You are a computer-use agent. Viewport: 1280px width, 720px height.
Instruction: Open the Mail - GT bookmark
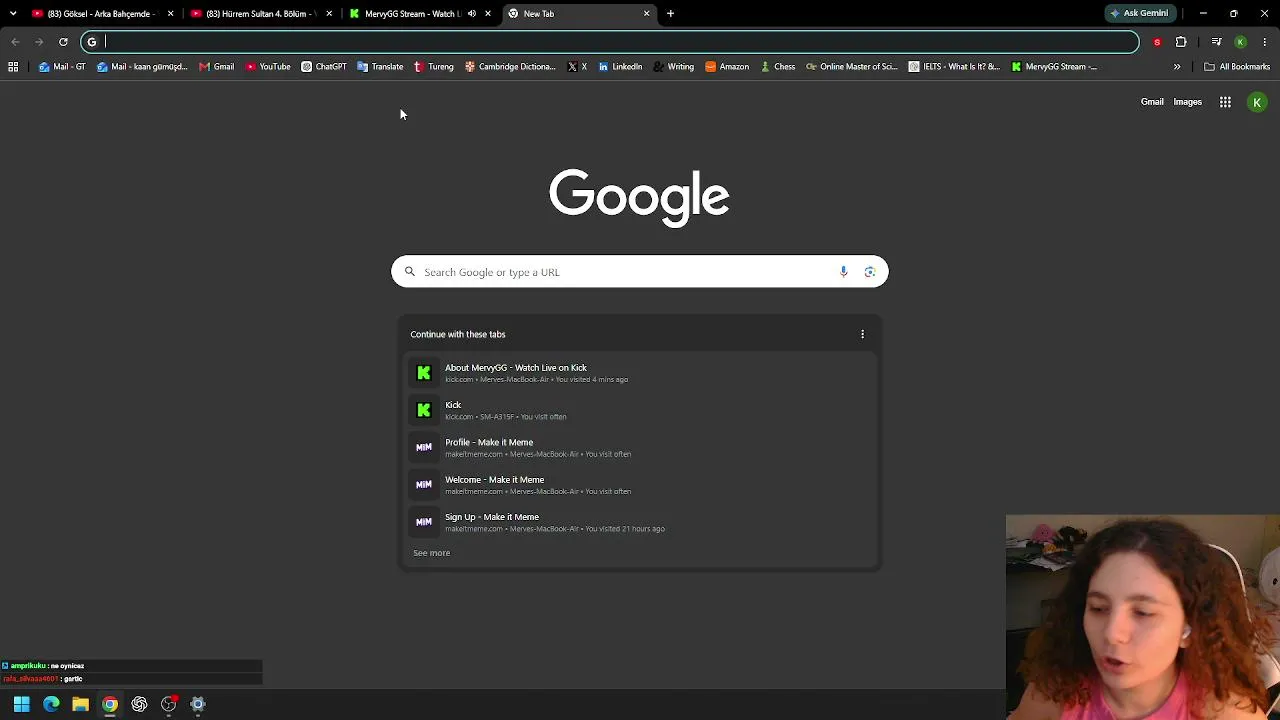[62, 67]
